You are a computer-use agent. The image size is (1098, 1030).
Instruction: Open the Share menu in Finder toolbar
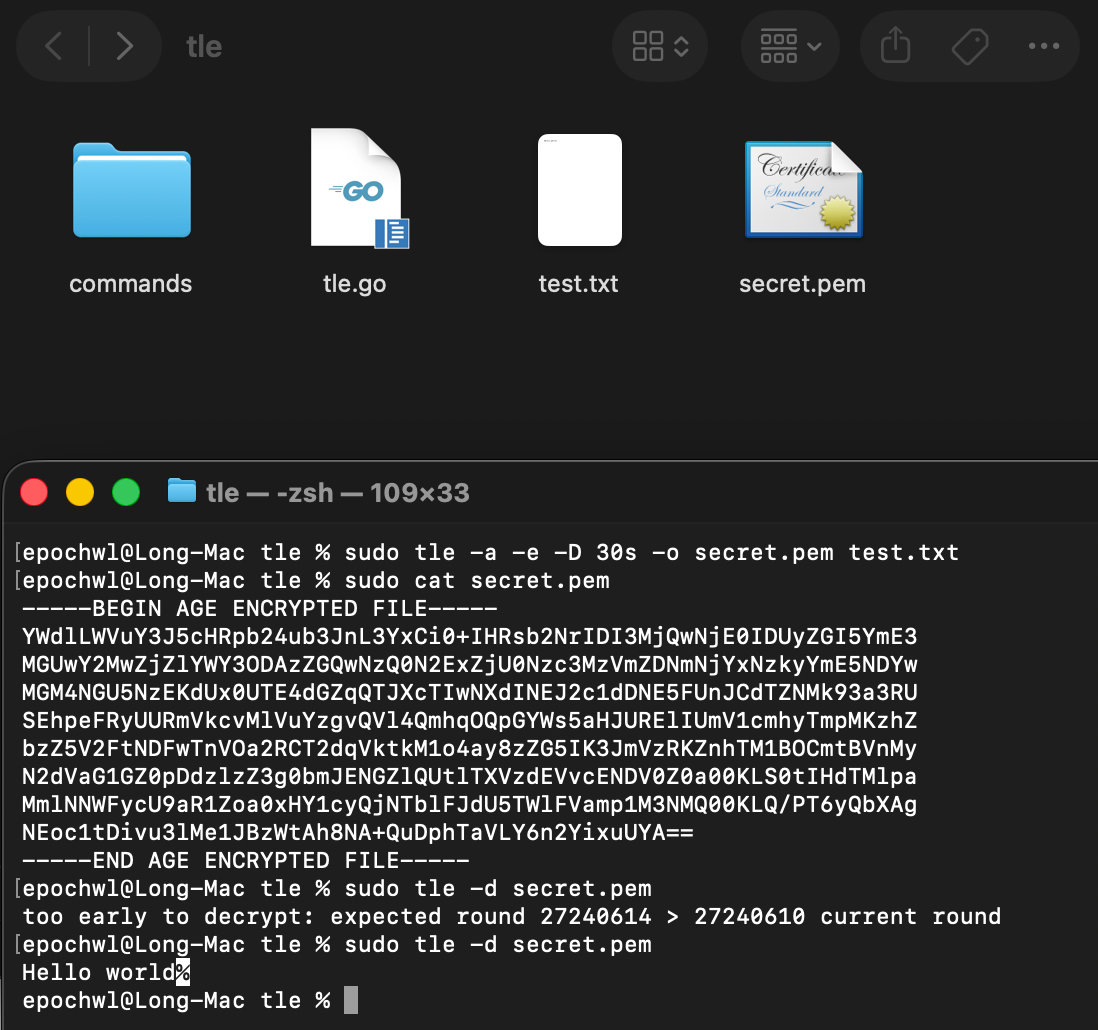tap(895, 46)
